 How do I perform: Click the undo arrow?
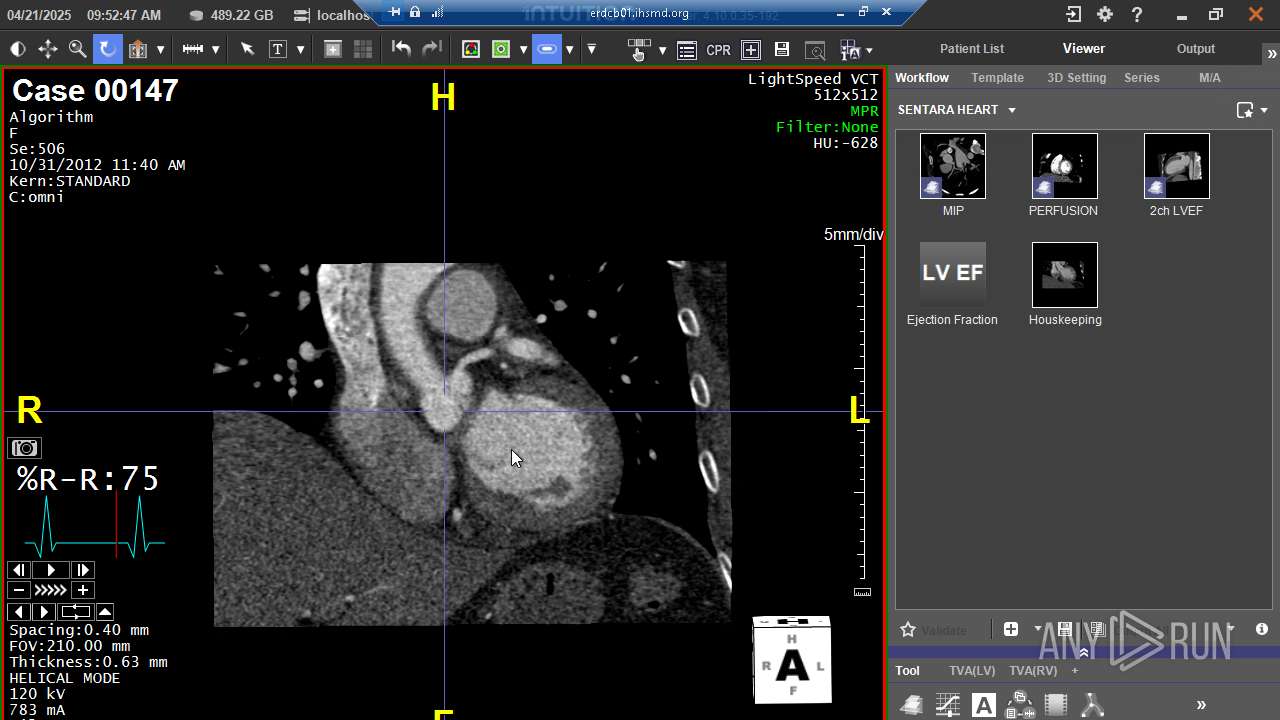(x=401, y=49)
